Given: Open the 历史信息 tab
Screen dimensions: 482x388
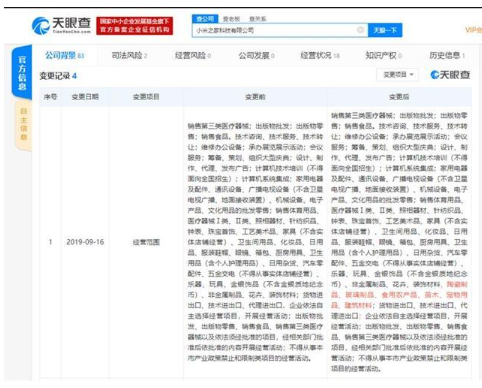Looking at the screenshot, I should 447,55.
